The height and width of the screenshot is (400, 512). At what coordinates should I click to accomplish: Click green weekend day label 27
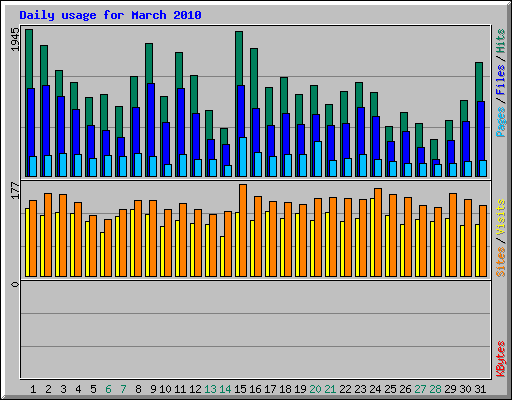tap(420, 389)
